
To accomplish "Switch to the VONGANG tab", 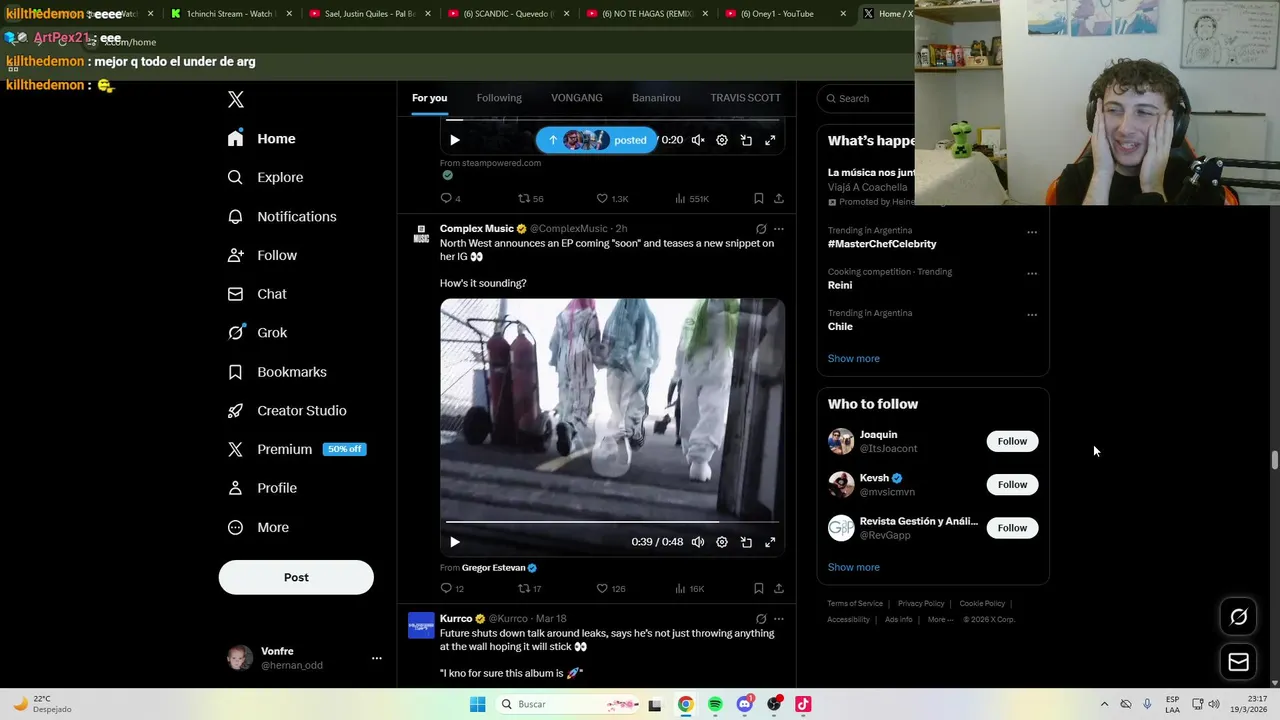I will (x=577, y=98).
